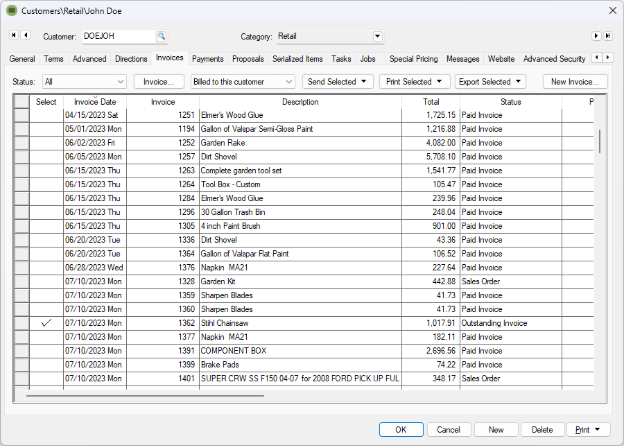624x446 pixels.
Task: Tick the Select cell for invoice 1257
Action: 46,157
